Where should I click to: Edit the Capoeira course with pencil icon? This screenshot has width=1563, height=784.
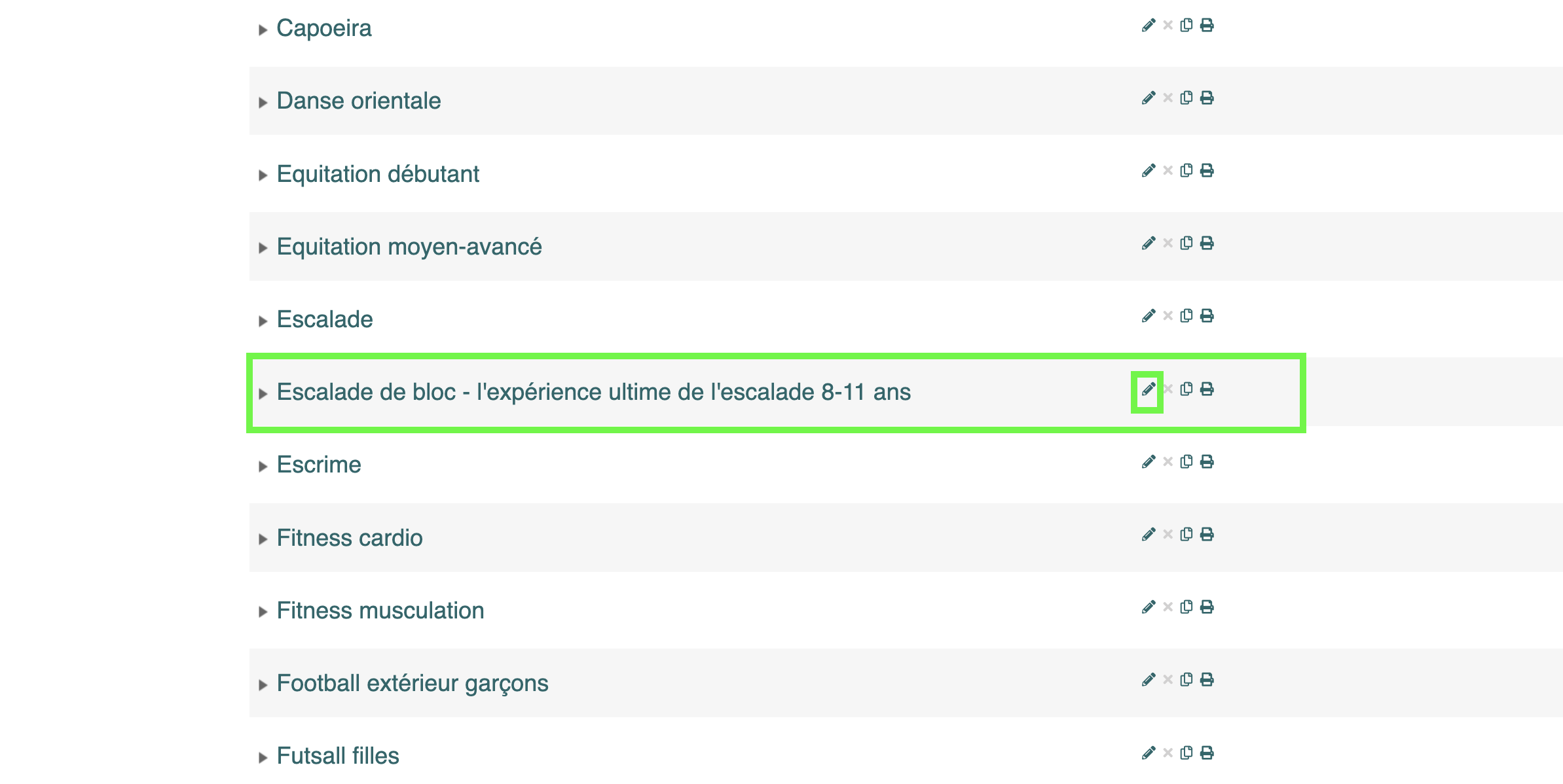point(1149,26)
